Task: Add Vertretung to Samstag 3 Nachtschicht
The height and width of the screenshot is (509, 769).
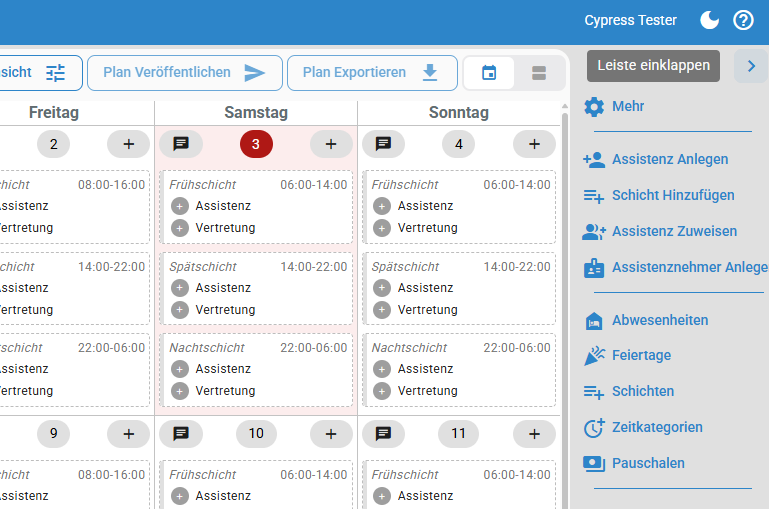Action: [179, 391]
